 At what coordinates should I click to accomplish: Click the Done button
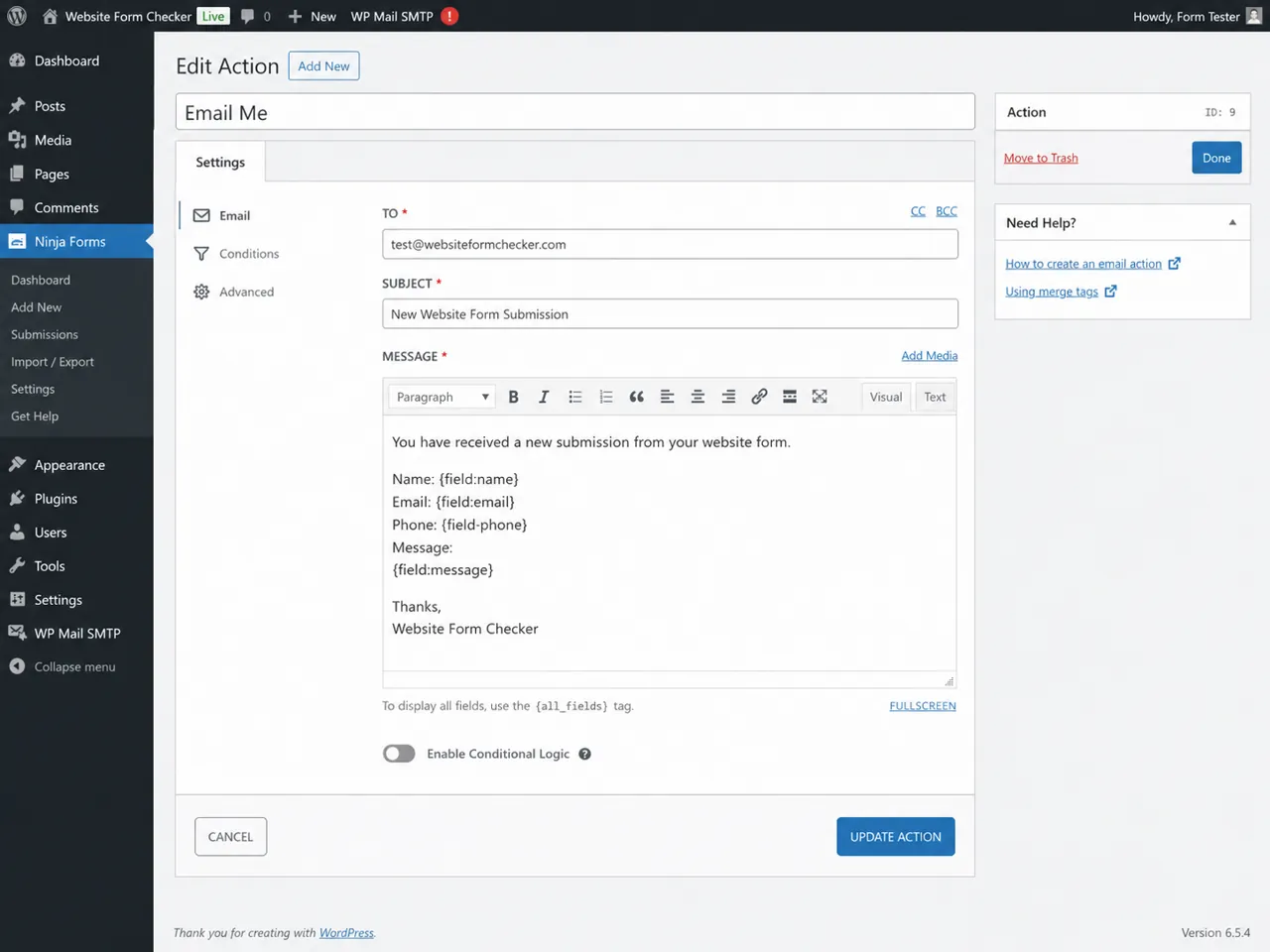[1216, 158]
